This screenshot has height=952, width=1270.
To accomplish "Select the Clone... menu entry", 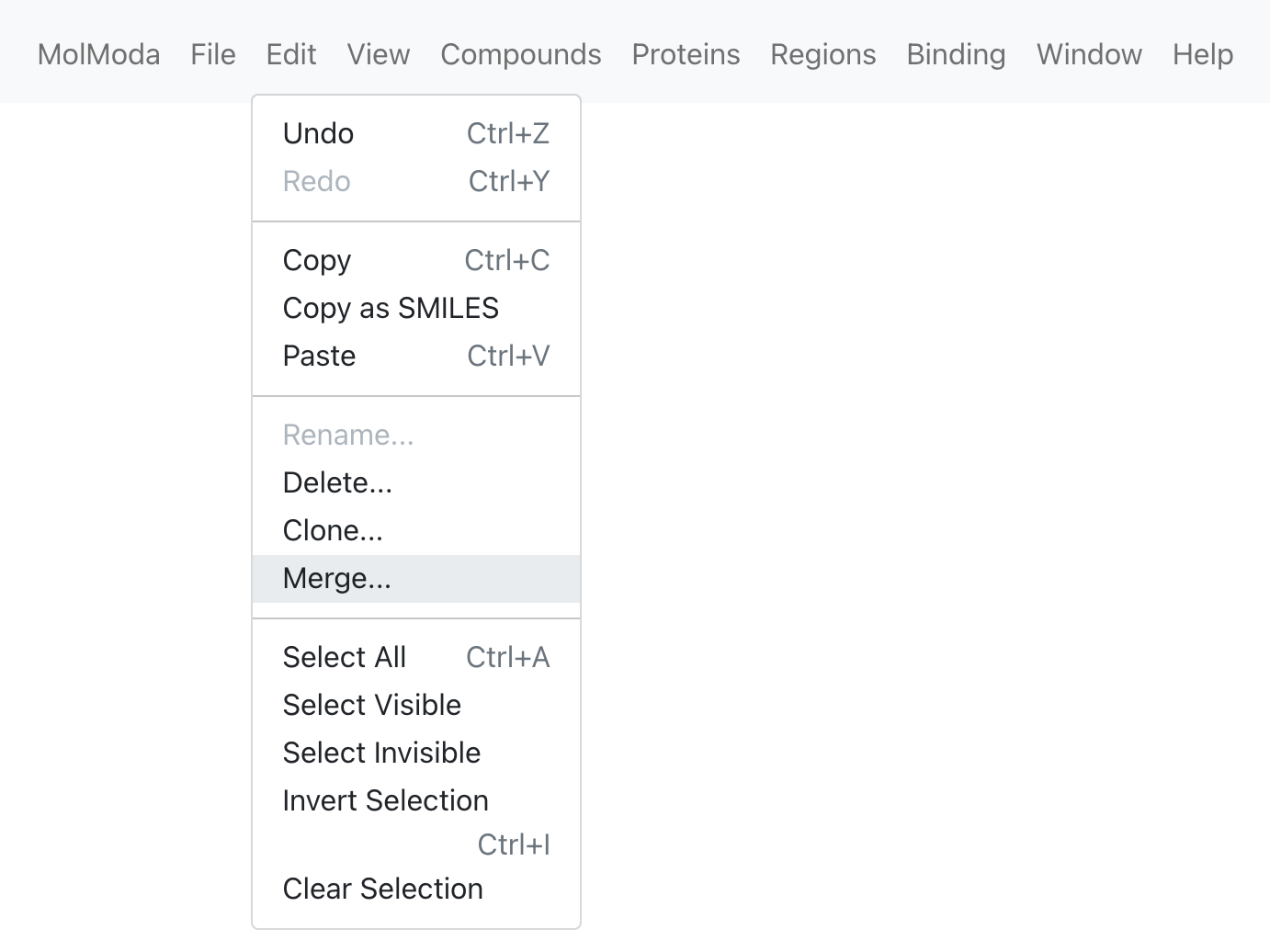I will pos(416,530).
